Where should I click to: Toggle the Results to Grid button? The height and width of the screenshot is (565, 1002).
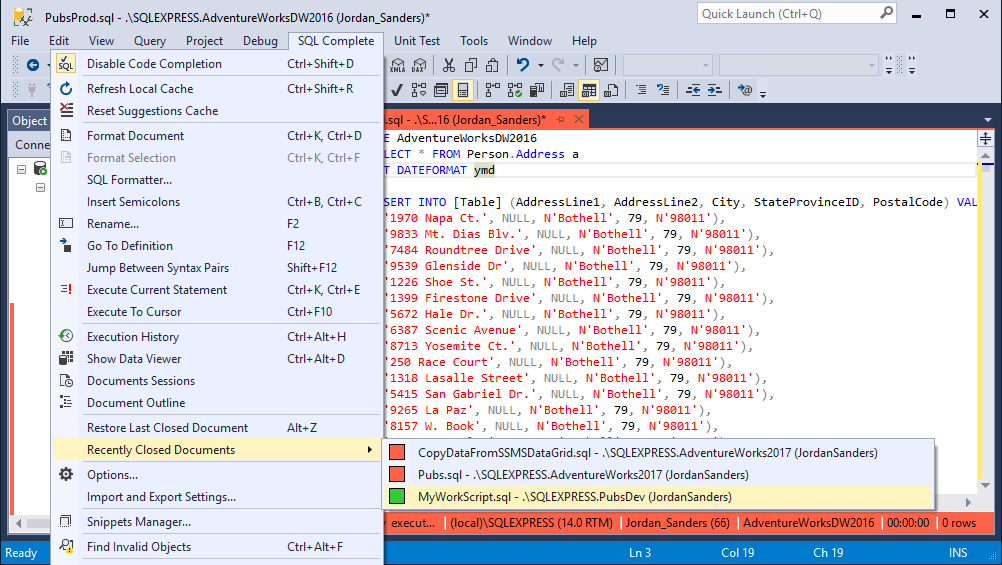point(589,90)
